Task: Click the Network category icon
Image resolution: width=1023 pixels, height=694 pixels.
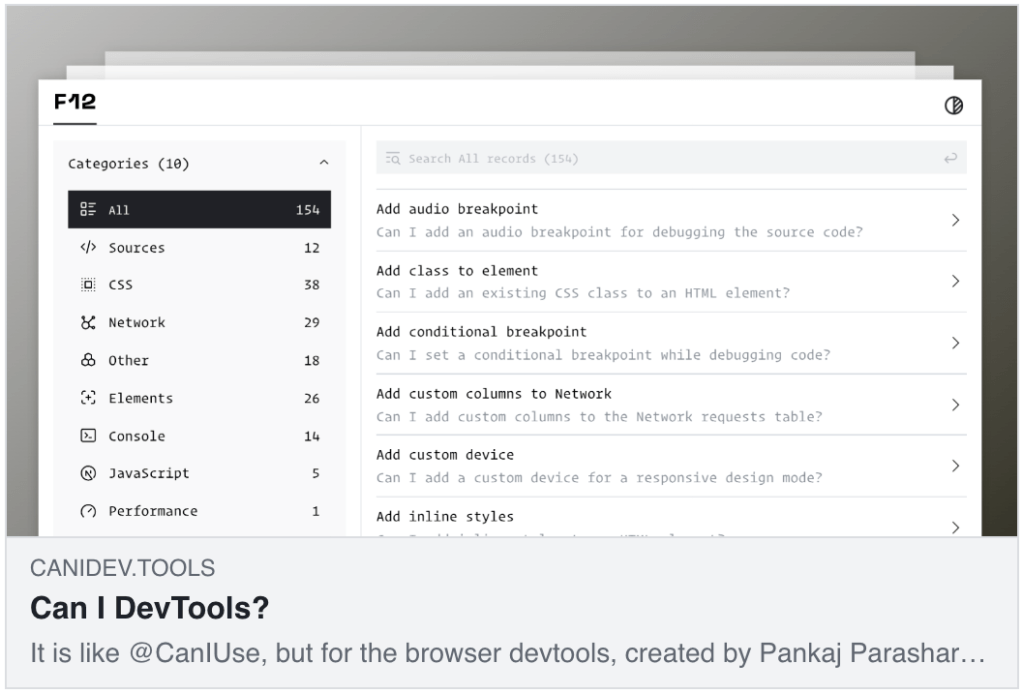Action: coord(88,323)
